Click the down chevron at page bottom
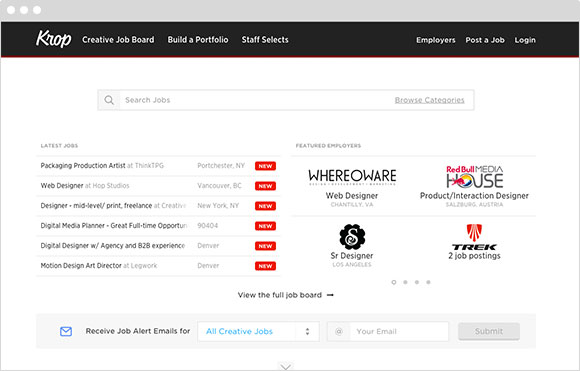Screen dimensions: 580x371 pyautogui.click(x=285, y=367)
